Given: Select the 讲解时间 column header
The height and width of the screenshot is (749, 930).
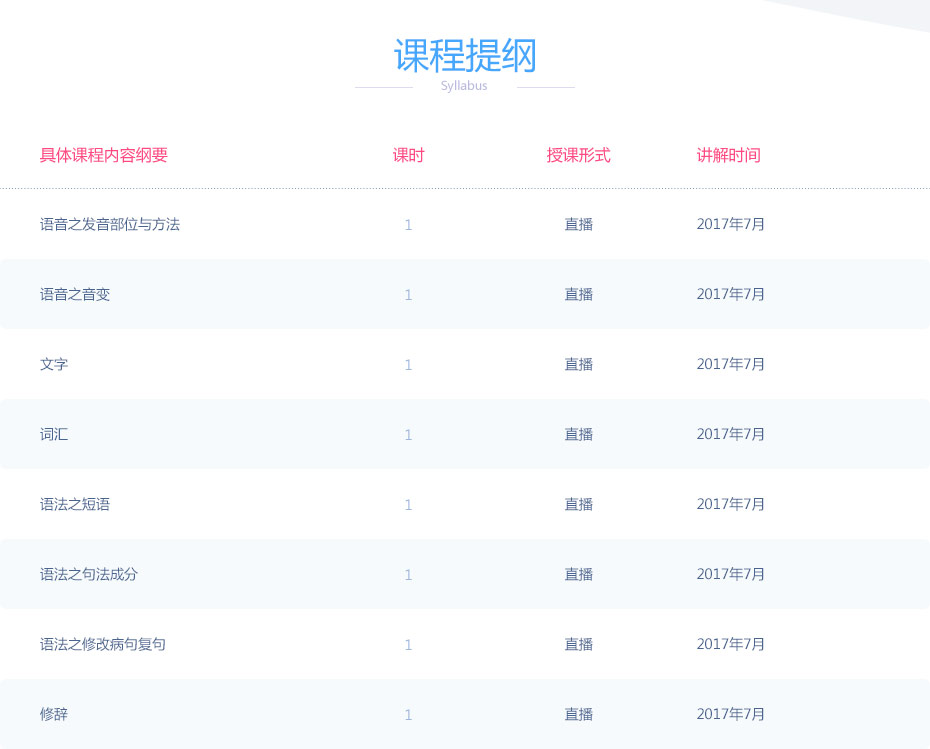Looking at the screenshot, I should 728,155.
